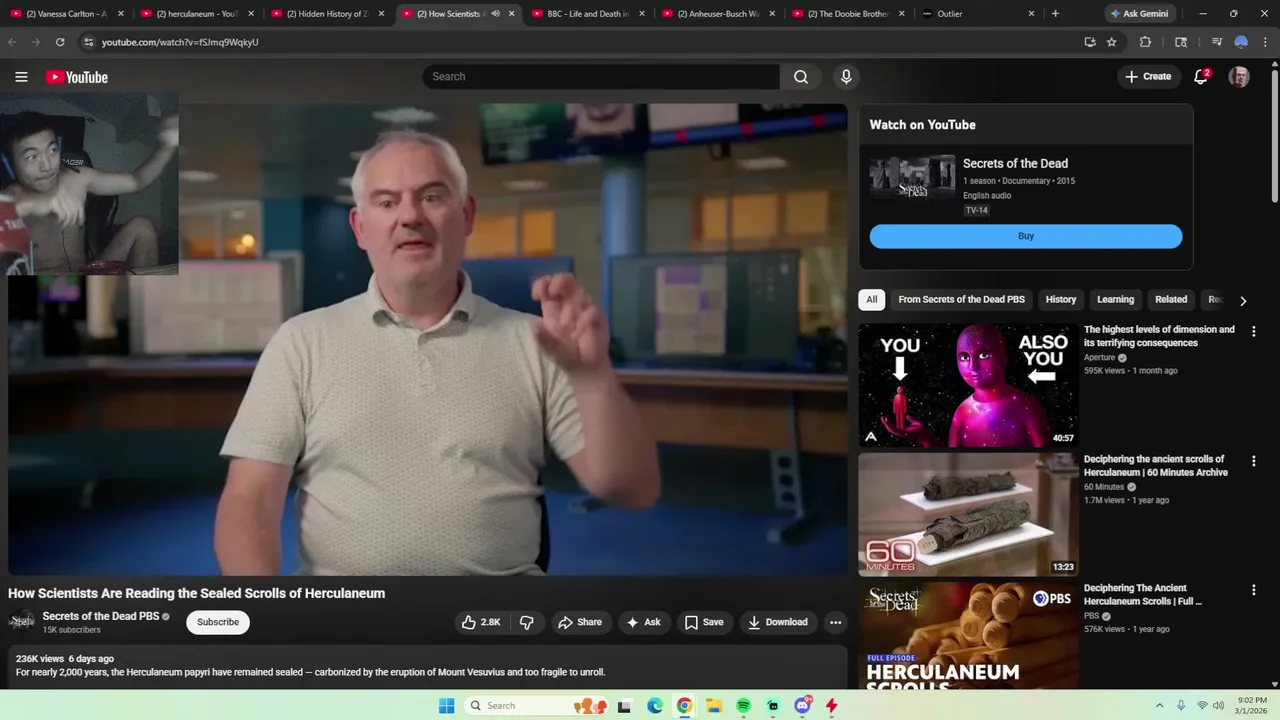Bookmark this page with star icon

(1111, 42)
